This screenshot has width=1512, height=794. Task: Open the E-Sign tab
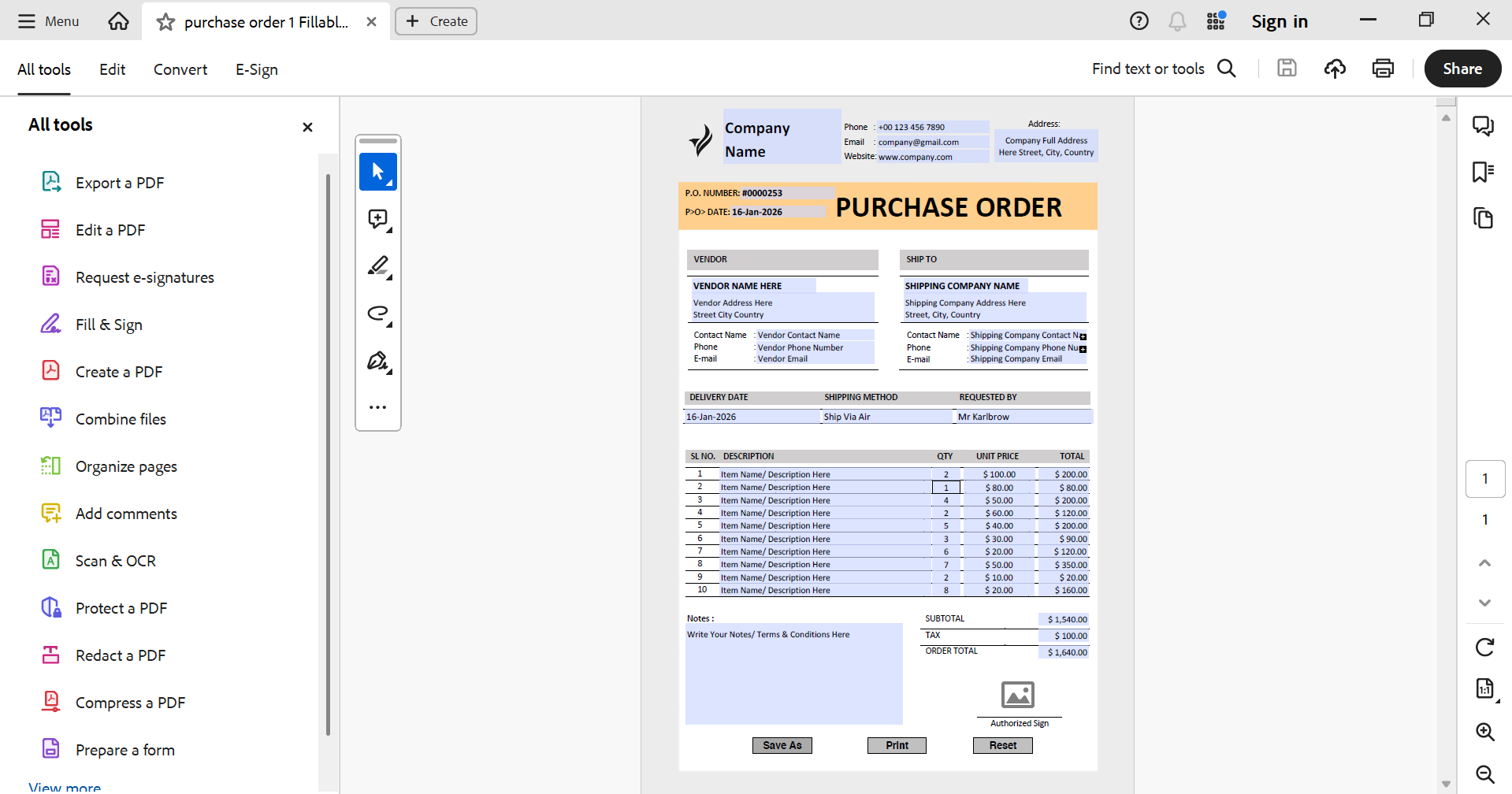tap(257, 69)
